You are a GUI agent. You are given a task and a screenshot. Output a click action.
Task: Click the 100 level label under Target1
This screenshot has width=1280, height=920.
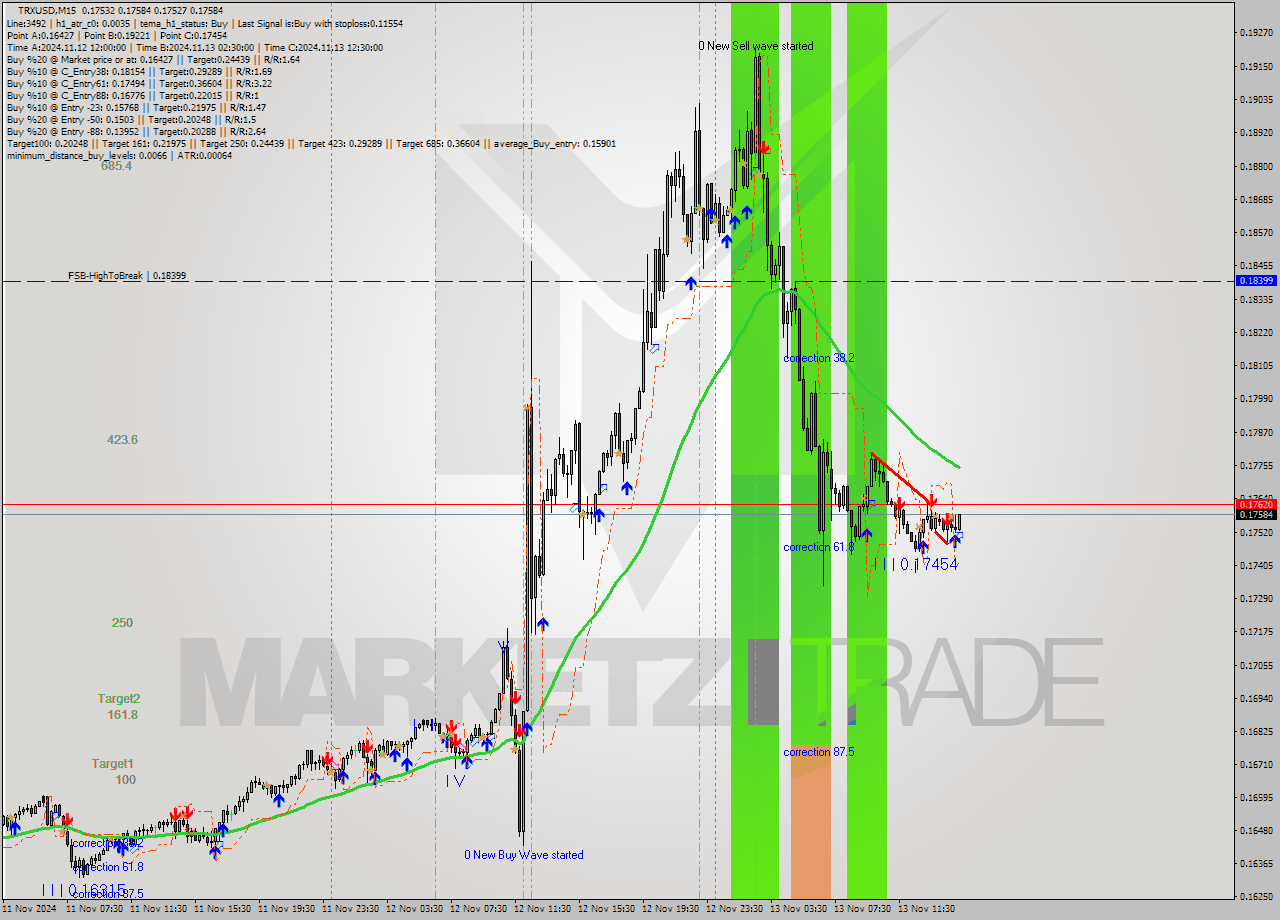click(125, 780)
